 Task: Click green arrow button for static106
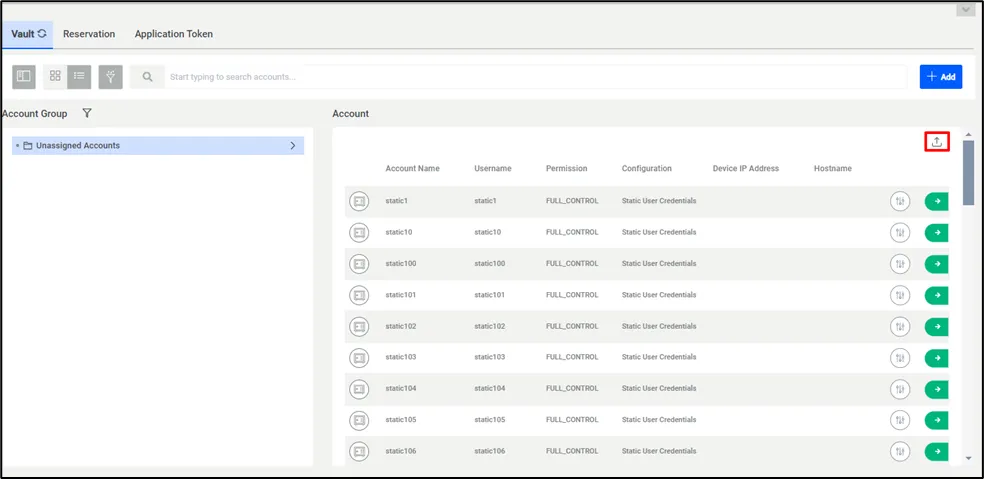pos(936,451)
